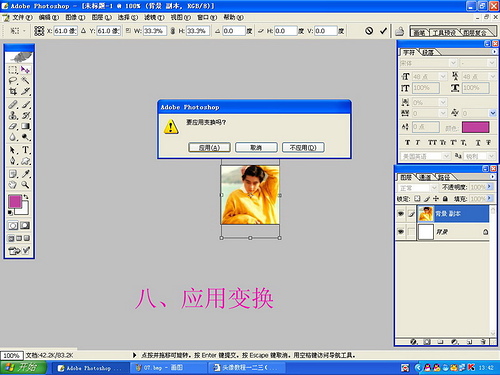The height and width of the screenshot is (375, 500).
Task: Select the Blur tool
Action: point(13,137)
